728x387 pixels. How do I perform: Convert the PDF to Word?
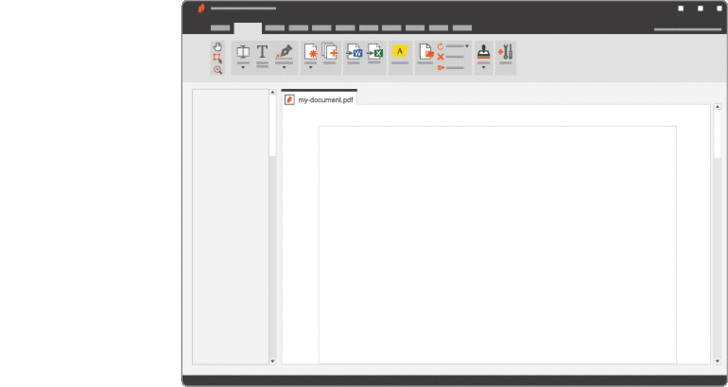(354, 52)
